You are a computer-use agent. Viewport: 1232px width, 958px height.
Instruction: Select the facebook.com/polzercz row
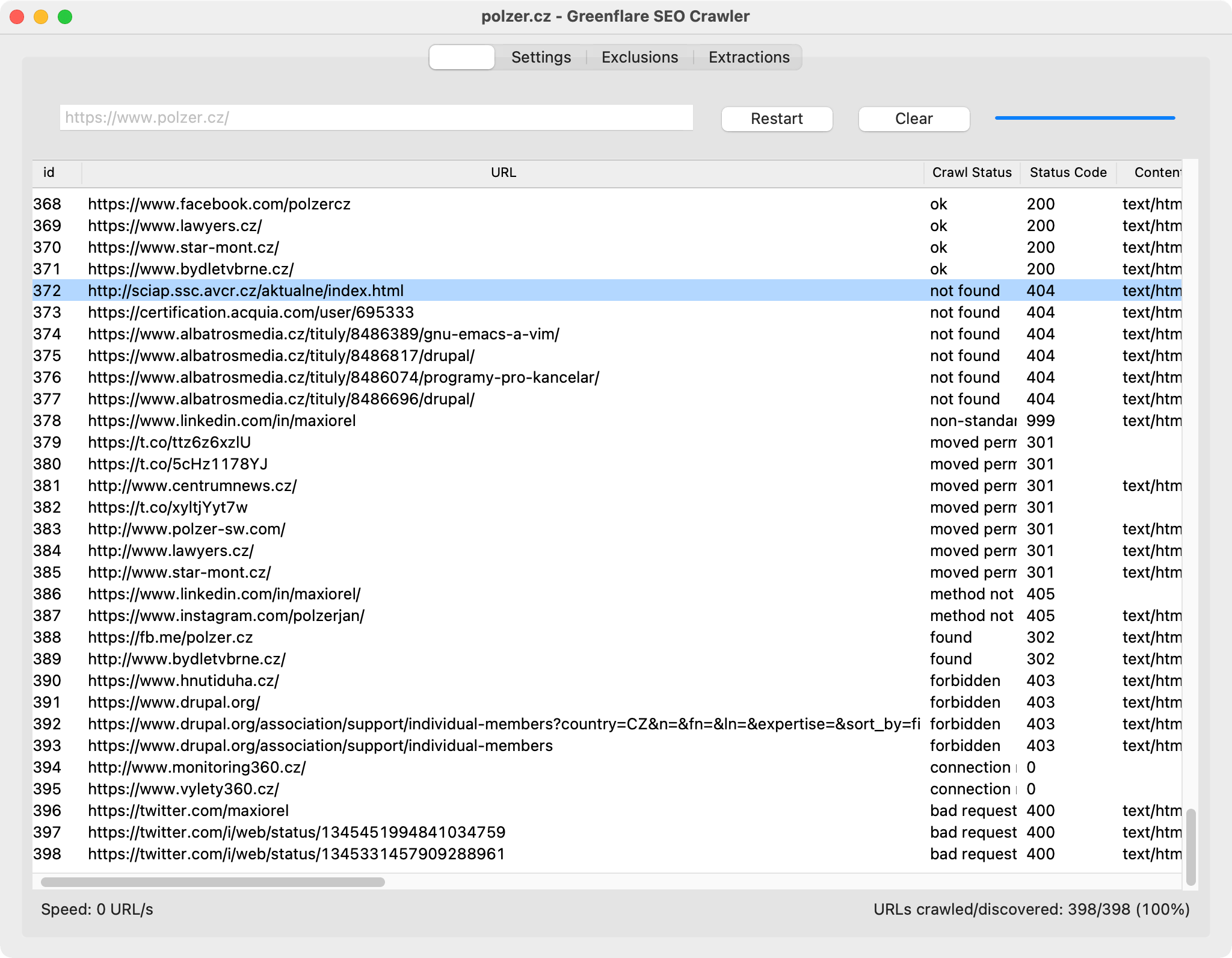(x=219, y=204)
